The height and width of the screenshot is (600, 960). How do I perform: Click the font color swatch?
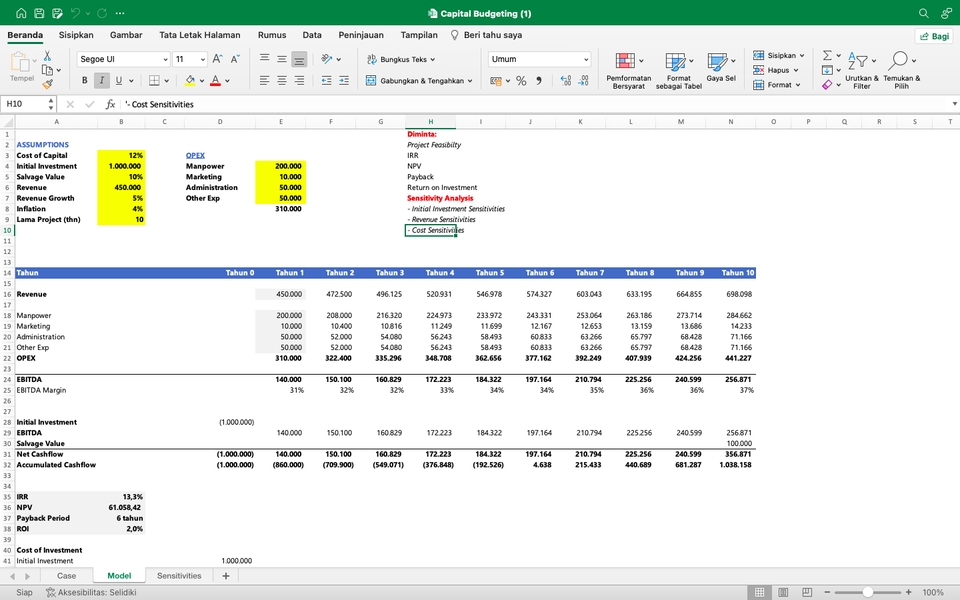tap(214, 80)
